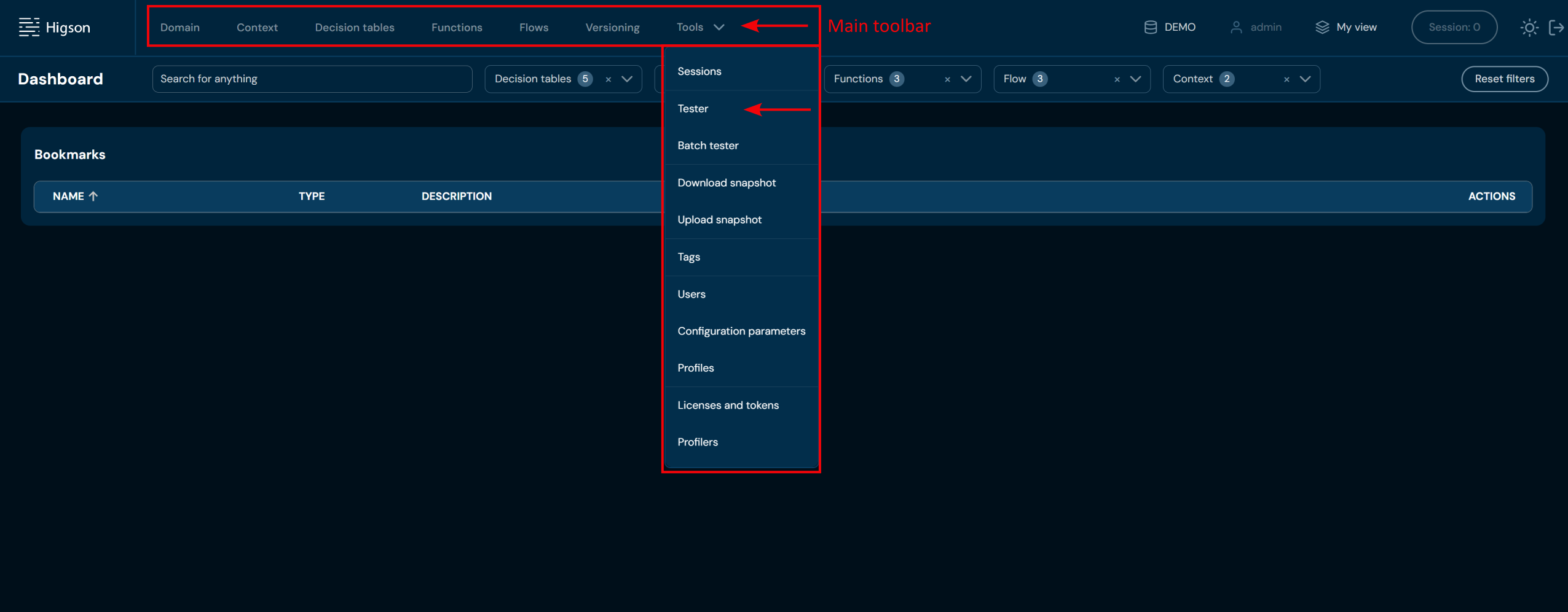The image size is (1568, 612).
Task: Expand the Functions filter dropdown chevron
Action: click(x=966, y=79)
